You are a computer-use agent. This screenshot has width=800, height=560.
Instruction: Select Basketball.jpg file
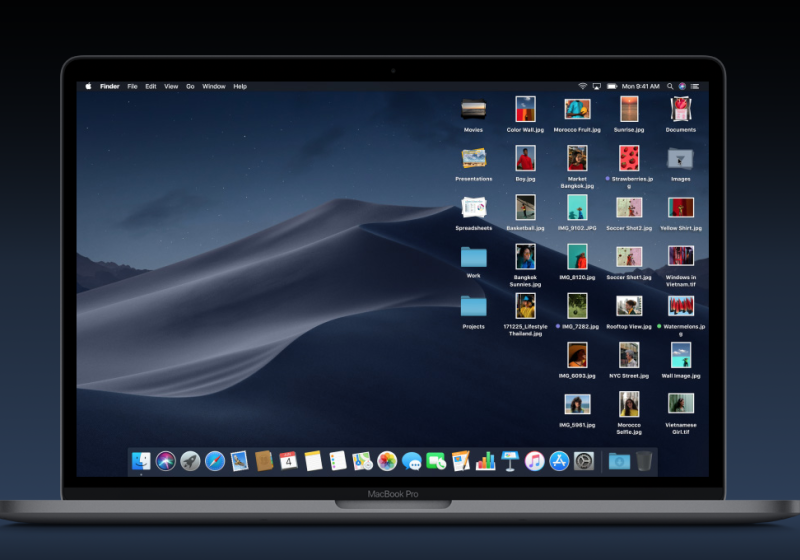pos(525,208)
